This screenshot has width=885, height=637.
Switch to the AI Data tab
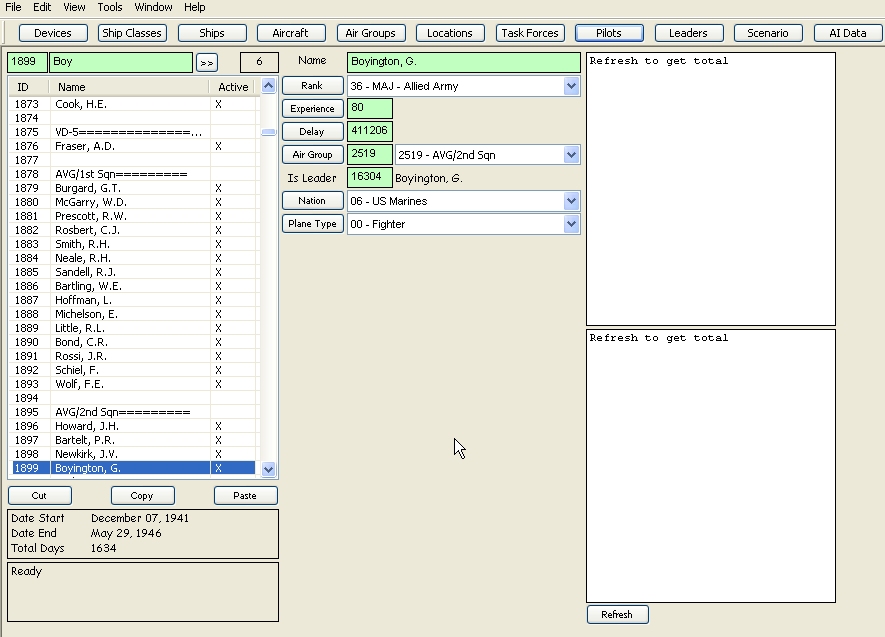tap(846, 32)
